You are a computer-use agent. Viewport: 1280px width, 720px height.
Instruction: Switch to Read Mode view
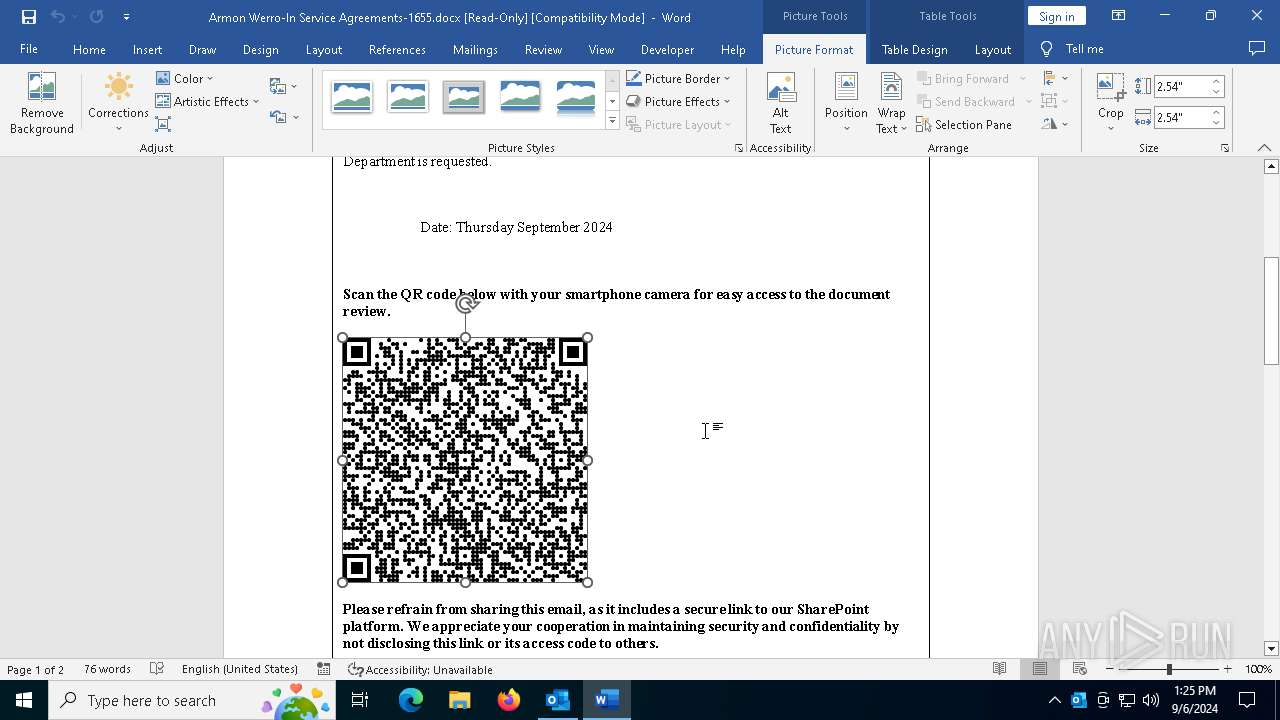coord(999,669)
